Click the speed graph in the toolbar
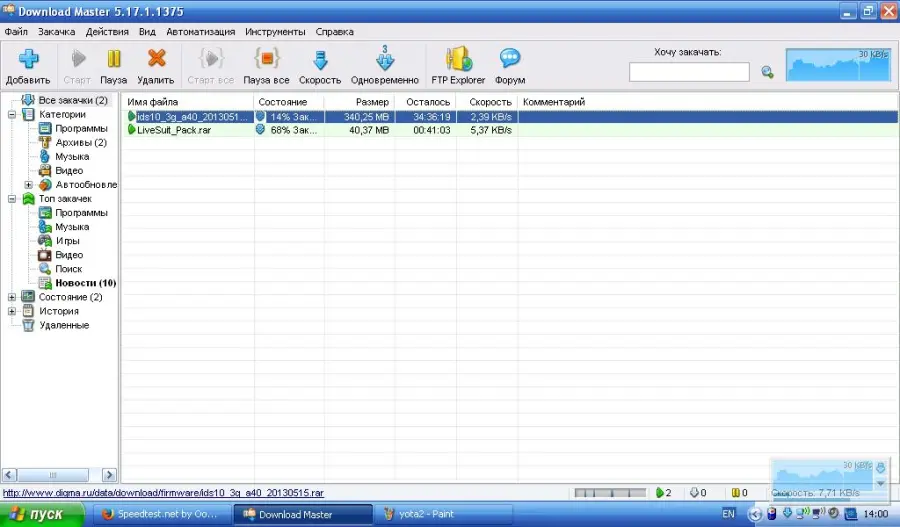Image resolution: width=900 pixels, height=527 pixels. click(838, 64)
